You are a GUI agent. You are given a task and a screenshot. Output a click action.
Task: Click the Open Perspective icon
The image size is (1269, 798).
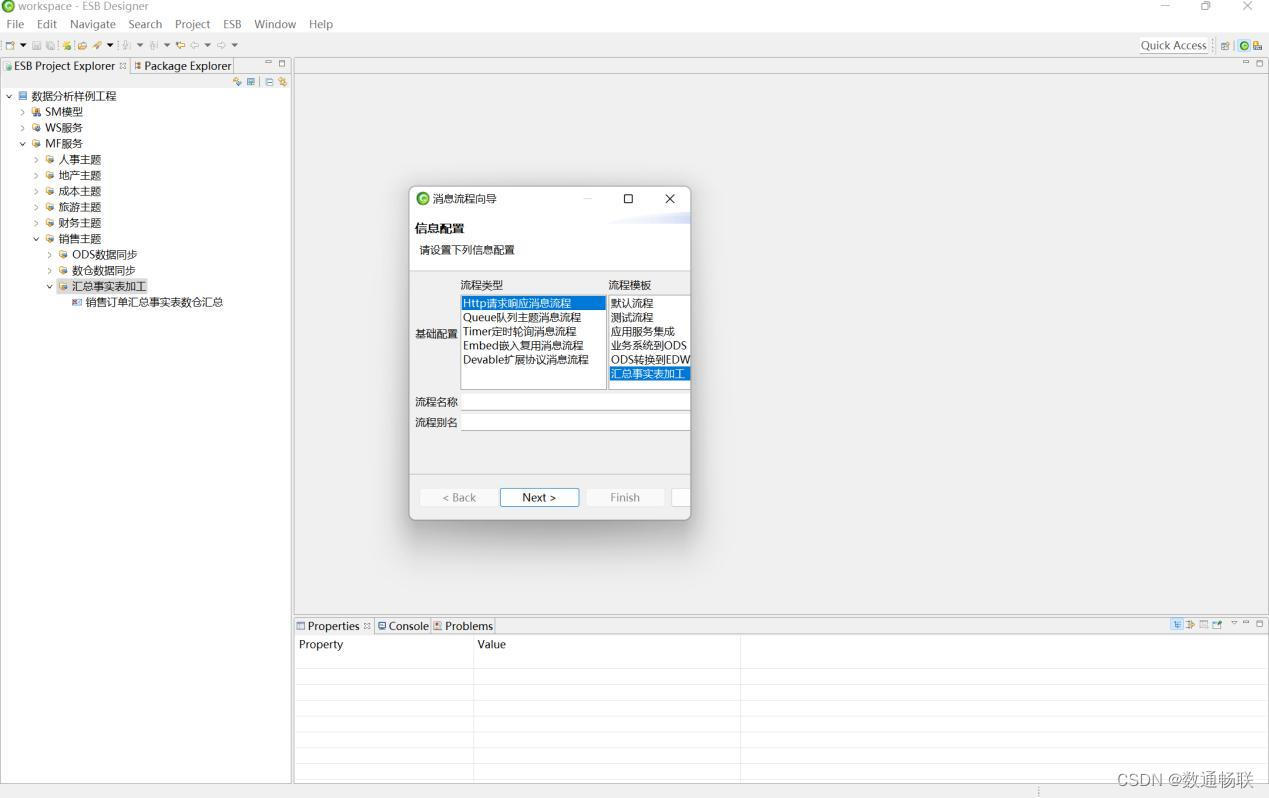click(1225, 46)
